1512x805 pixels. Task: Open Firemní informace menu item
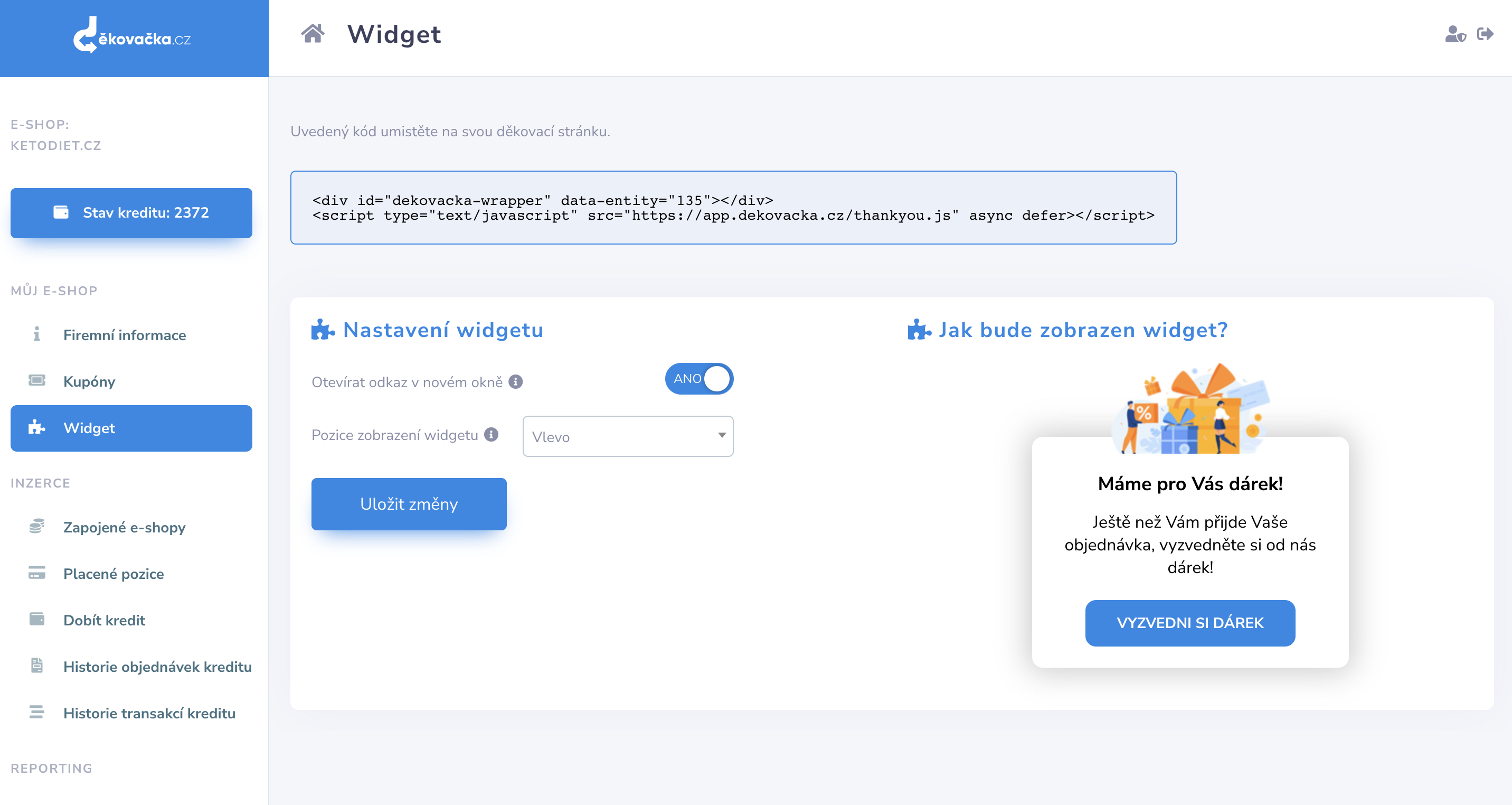click(x=131, y=335)
